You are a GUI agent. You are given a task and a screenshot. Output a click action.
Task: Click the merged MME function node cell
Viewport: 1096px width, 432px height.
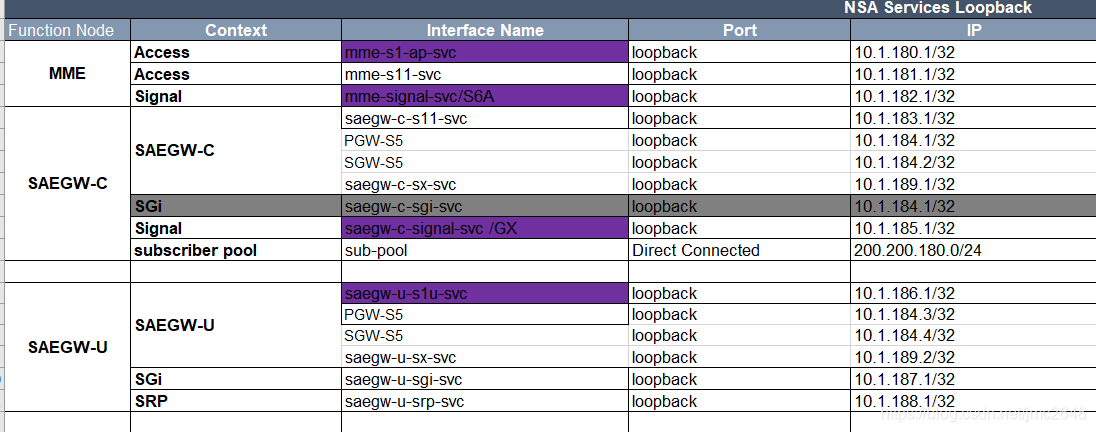click(x=68, y=74)
